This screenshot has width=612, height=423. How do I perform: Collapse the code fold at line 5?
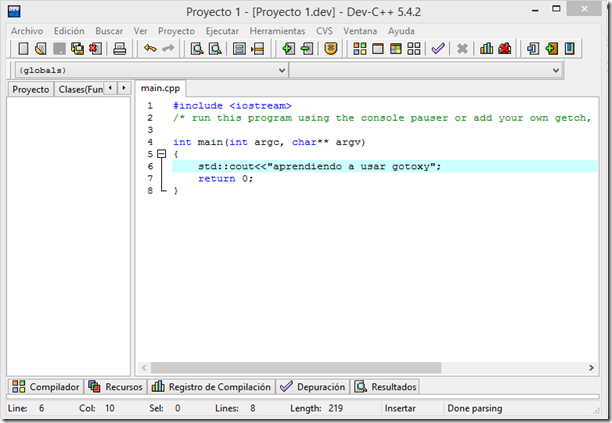(159, 155)
